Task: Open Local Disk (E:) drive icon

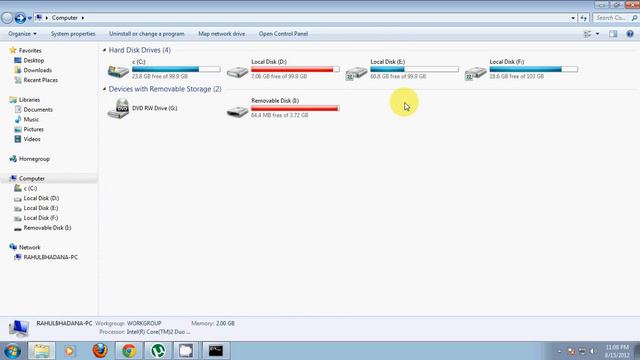Action: click(356, 73)
